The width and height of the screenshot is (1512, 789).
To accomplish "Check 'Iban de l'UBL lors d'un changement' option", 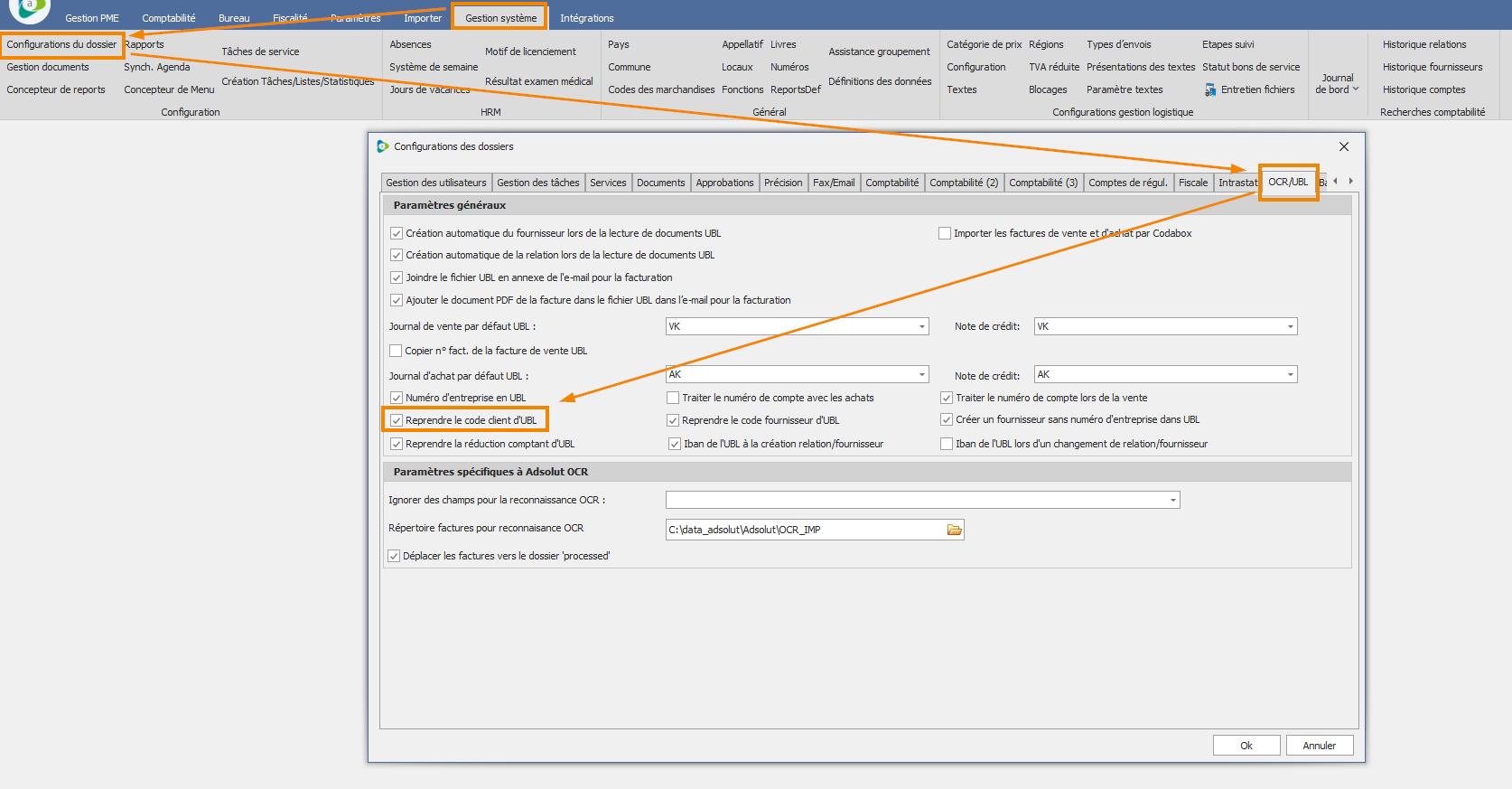I will (x=947, y=444).
